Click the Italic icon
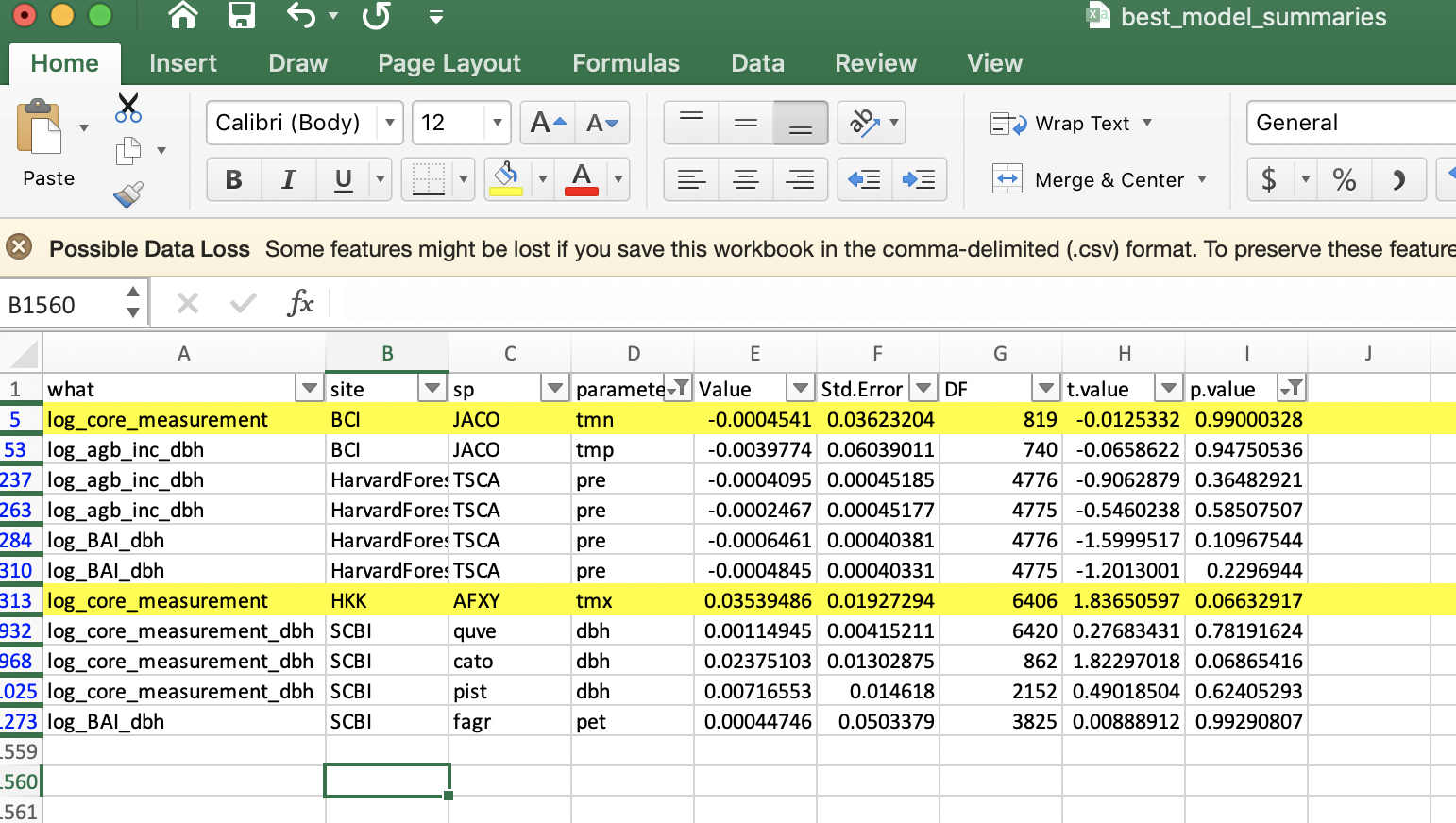 [x=288, y=179]
